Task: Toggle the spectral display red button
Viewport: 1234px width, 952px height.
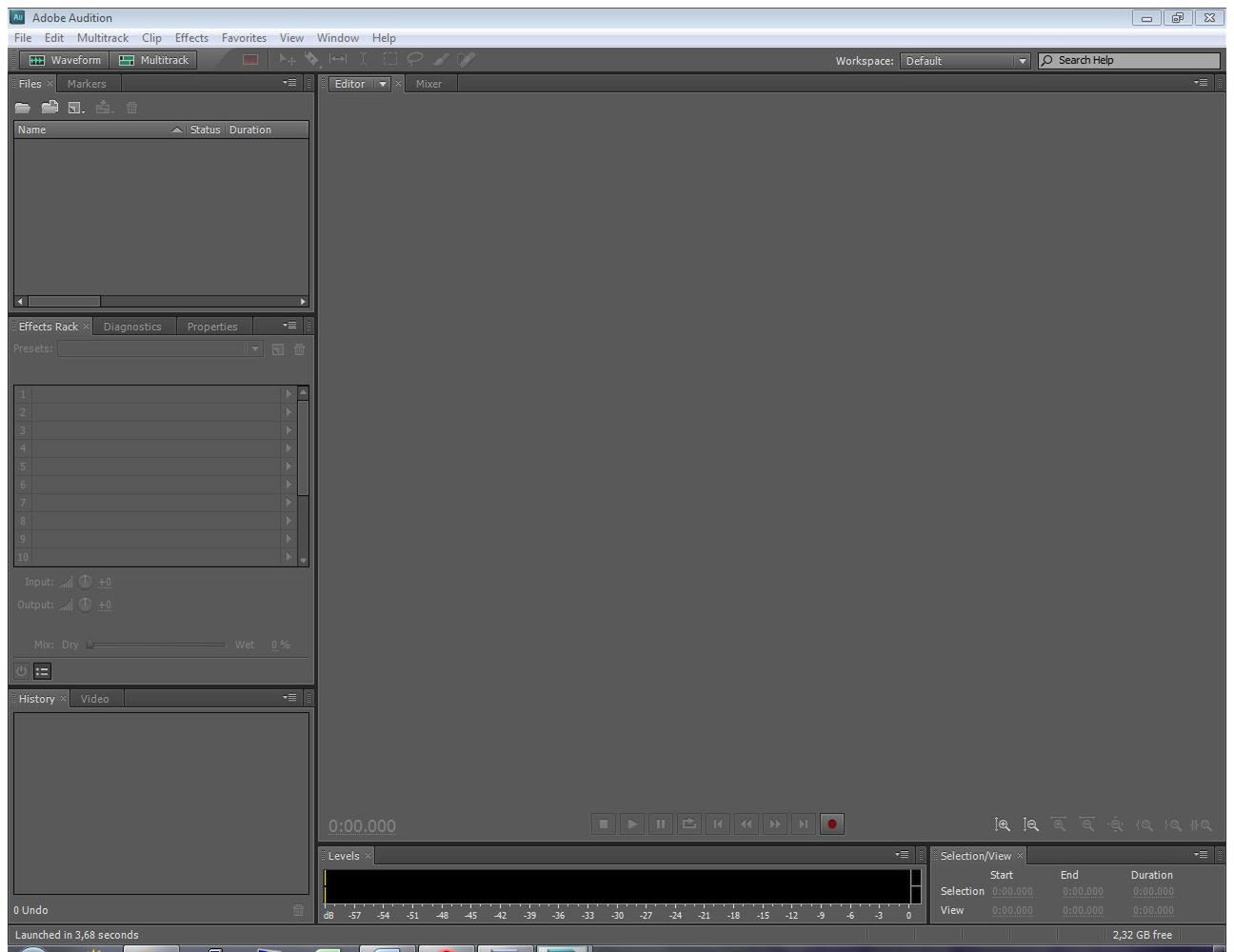Action: [x=250, y=59]
